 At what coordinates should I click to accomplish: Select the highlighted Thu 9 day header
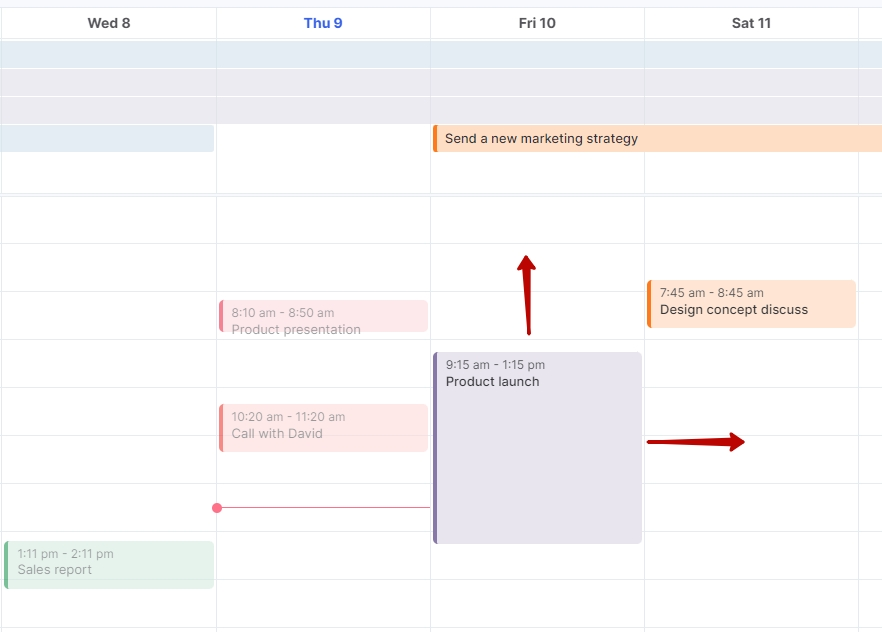[x=323, y=23]
